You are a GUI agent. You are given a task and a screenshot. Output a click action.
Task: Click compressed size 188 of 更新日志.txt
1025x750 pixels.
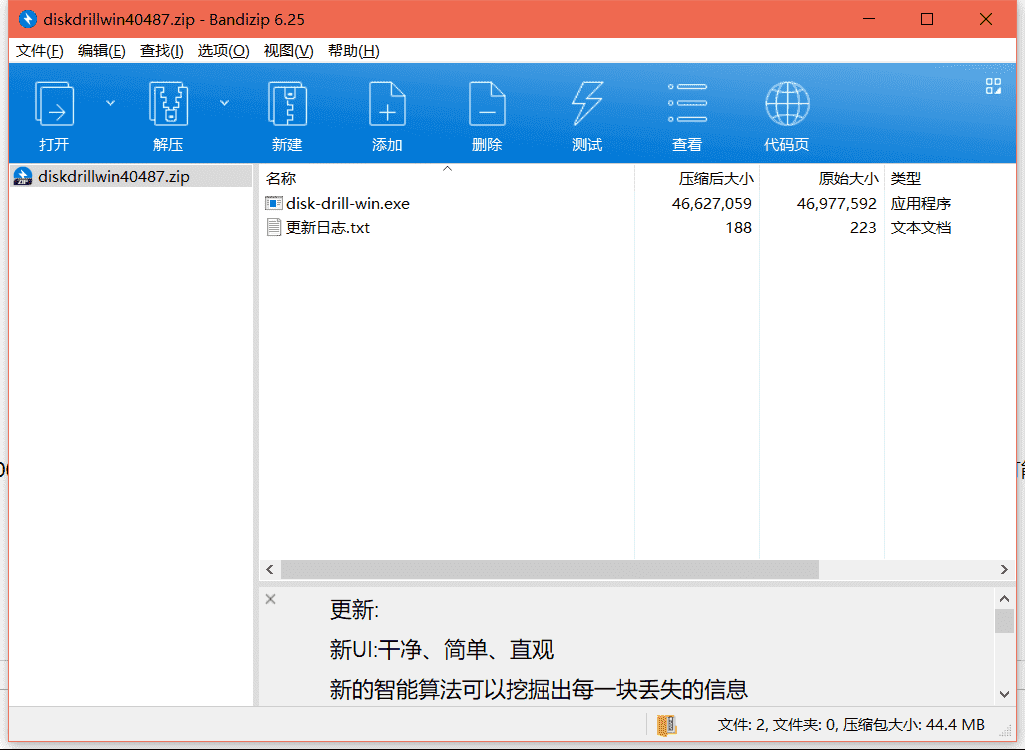738,228
